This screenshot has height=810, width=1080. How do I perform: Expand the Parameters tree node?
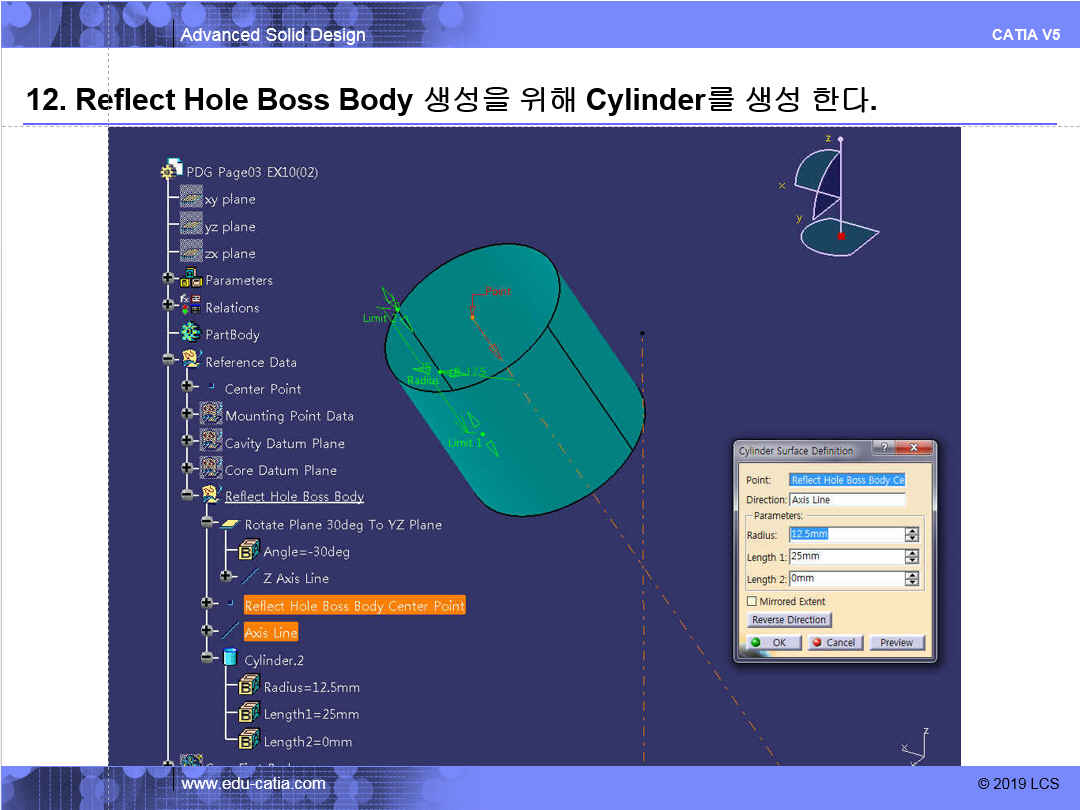(x=167, y=280)
